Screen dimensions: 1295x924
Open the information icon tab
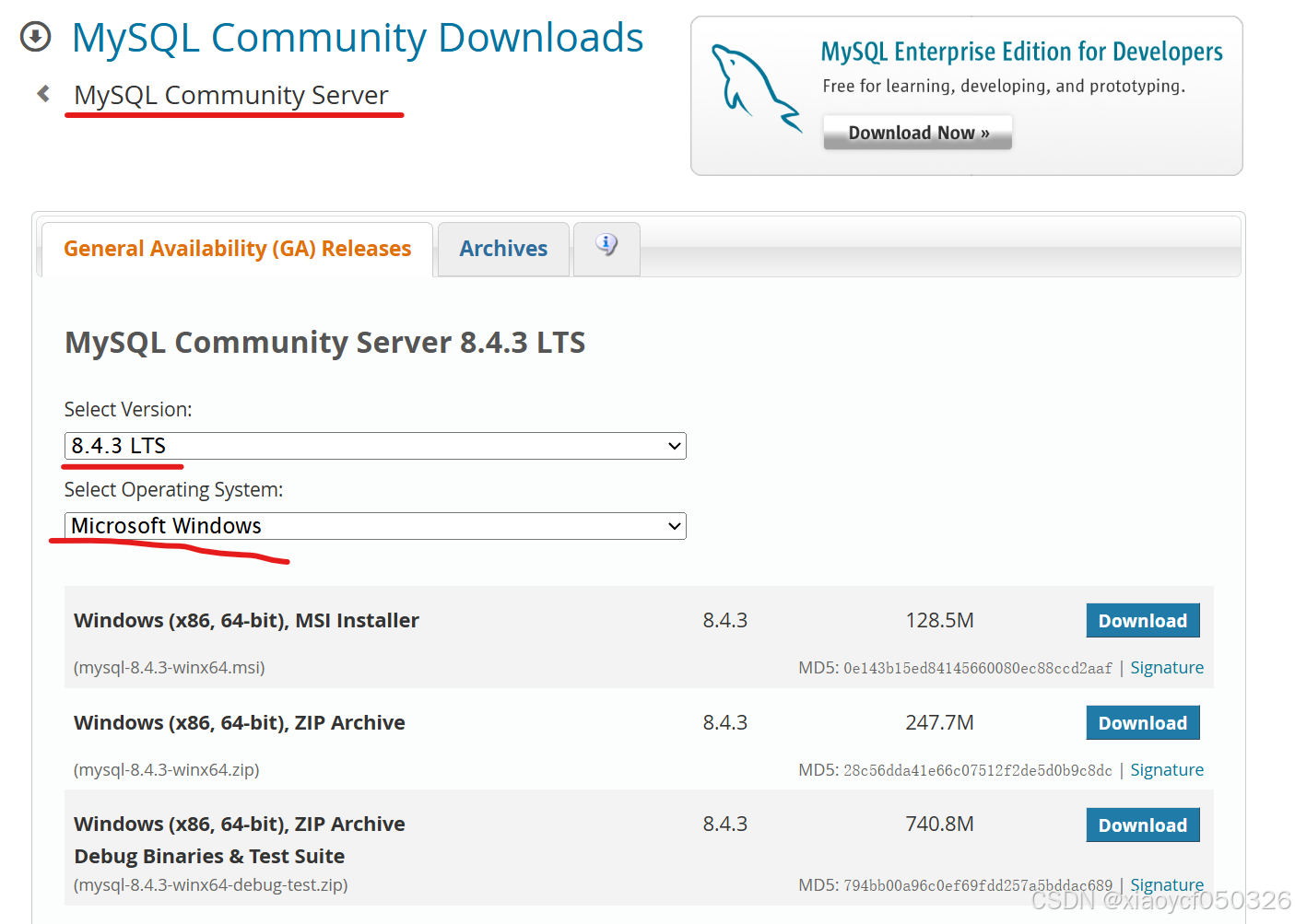click(606, 248)
